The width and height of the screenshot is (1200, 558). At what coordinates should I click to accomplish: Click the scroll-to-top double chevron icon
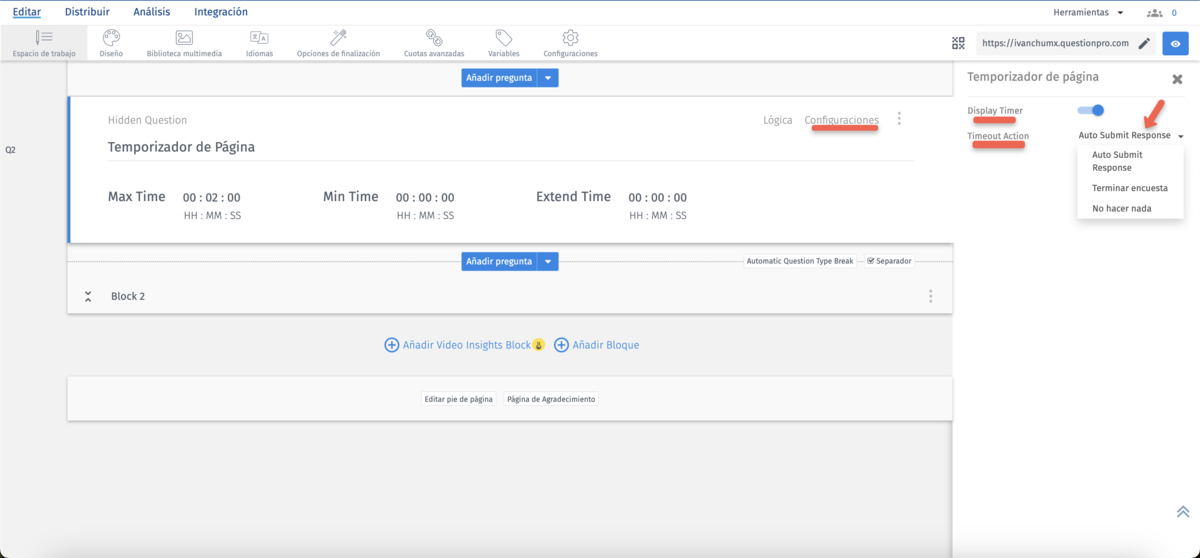pyautogui.click(x=1182, y=511)
